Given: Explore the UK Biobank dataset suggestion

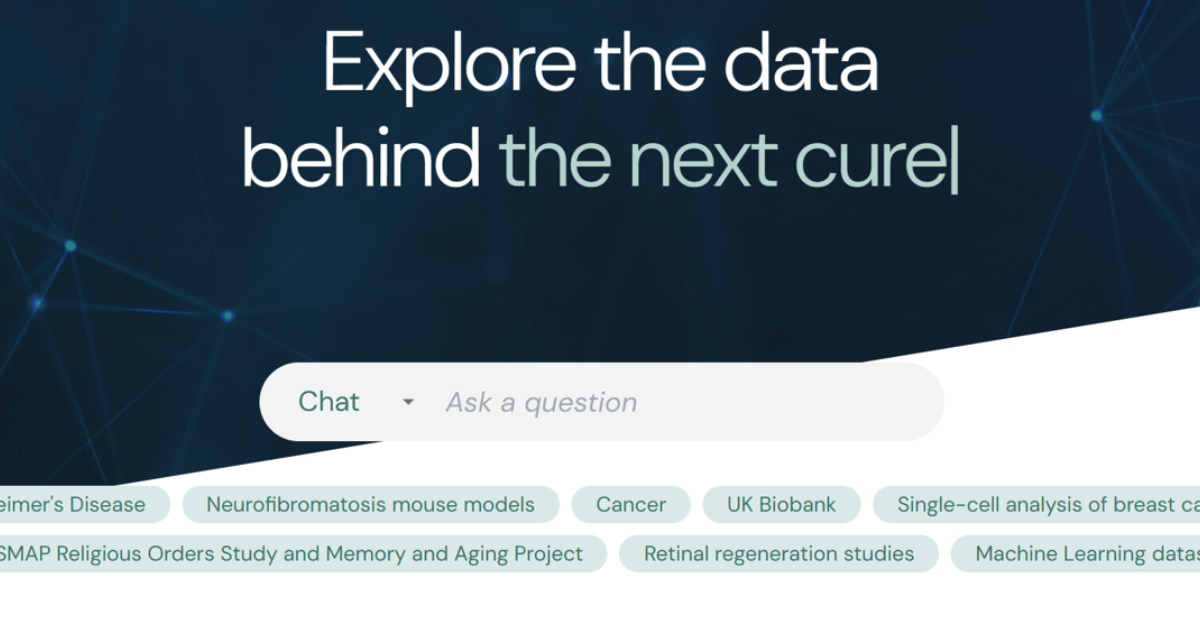Looking at the screenshot, I should (782, 504).
